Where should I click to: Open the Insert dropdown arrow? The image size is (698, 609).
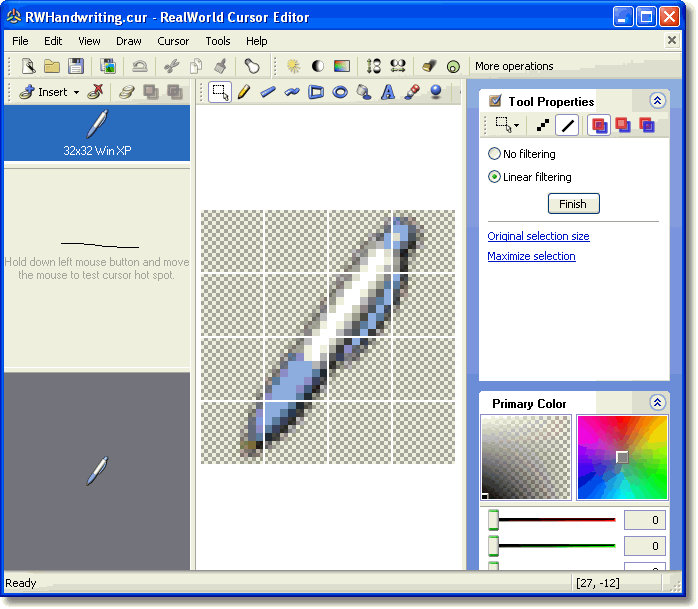point(77,93)
